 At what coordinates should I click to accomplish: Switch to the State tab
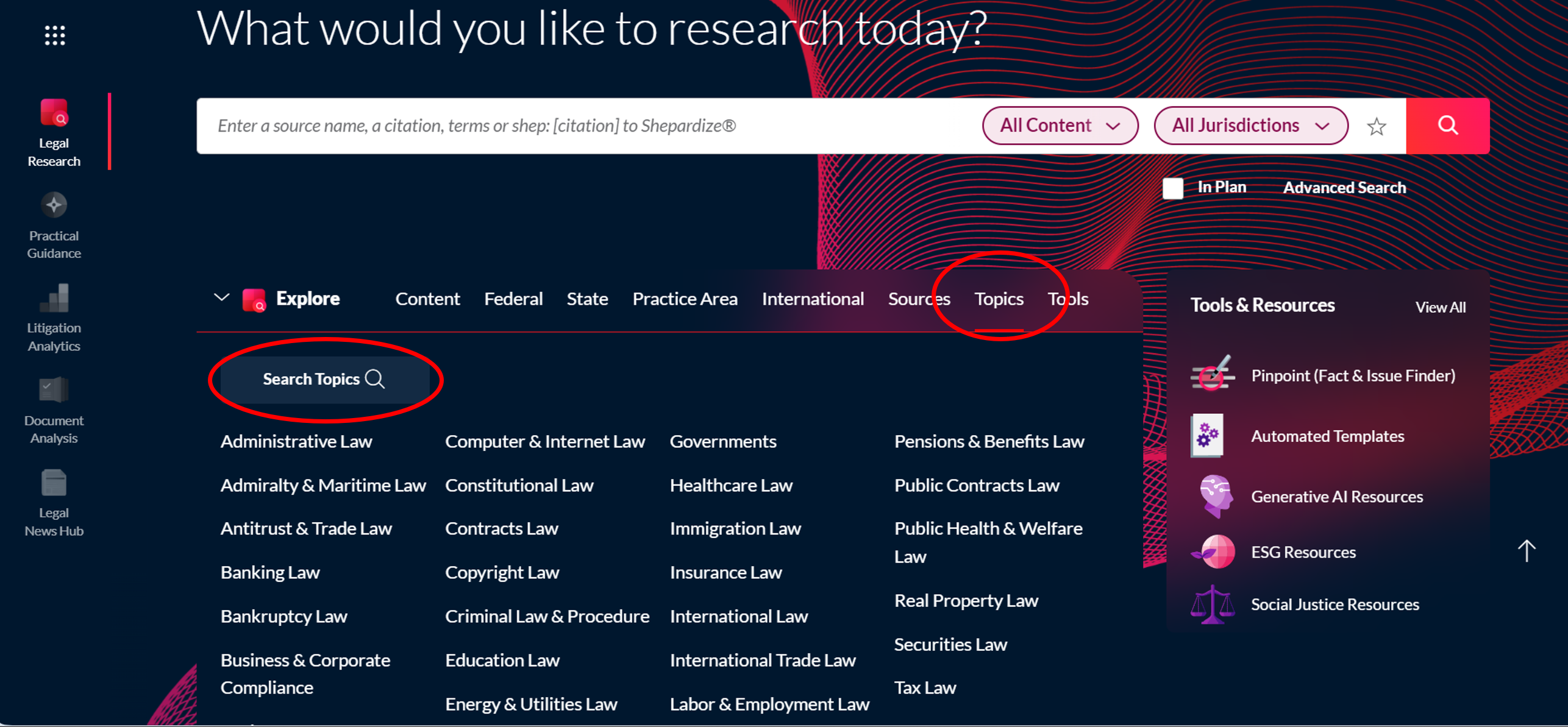pyautogui.click(x=587, y=299)
